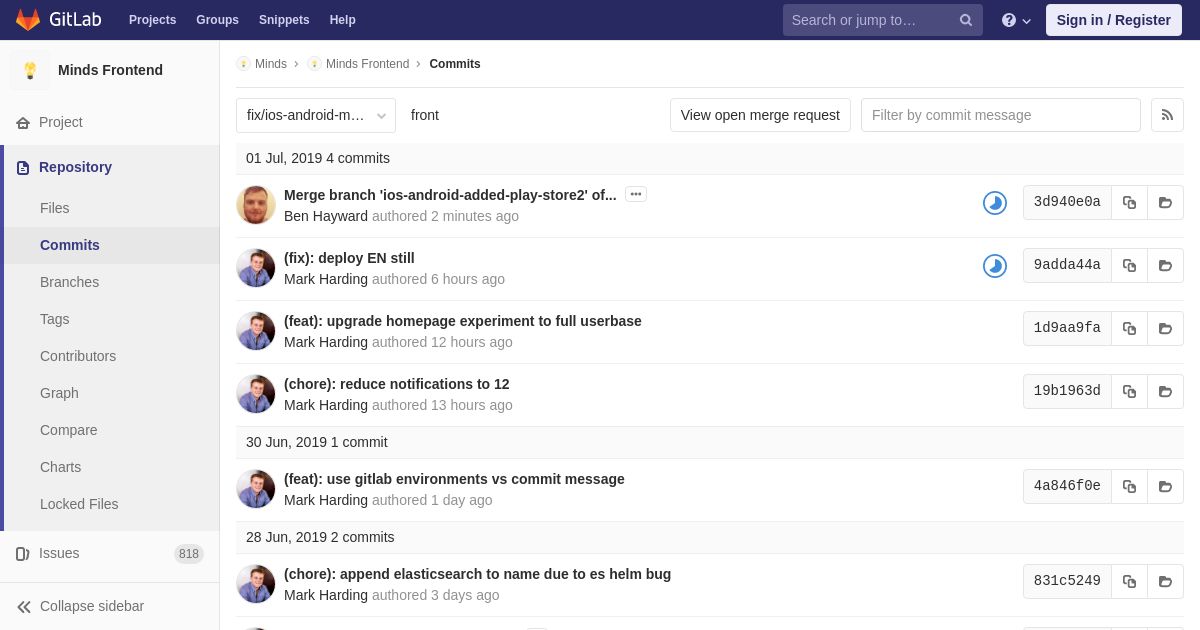Open Contributors in the sidebar
Viewport: 1200px width, 630px height.
(x=78, y=356)
